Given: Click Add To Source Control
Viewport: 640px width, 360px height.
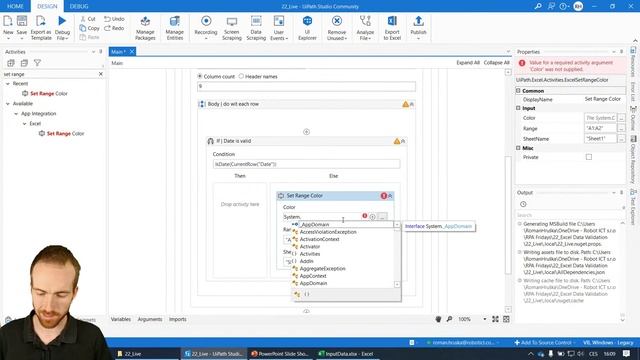Looking at the screenshot, I should pyautogui.click(x=544, y=342).
